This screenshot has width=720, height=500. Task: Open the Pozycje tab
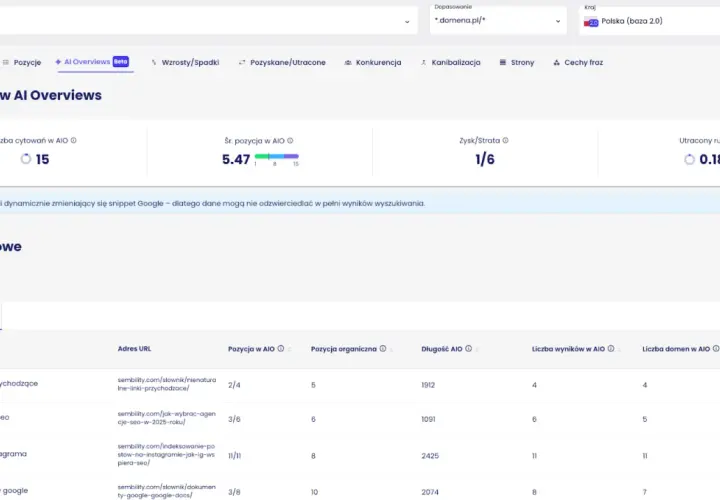point(22,62)
